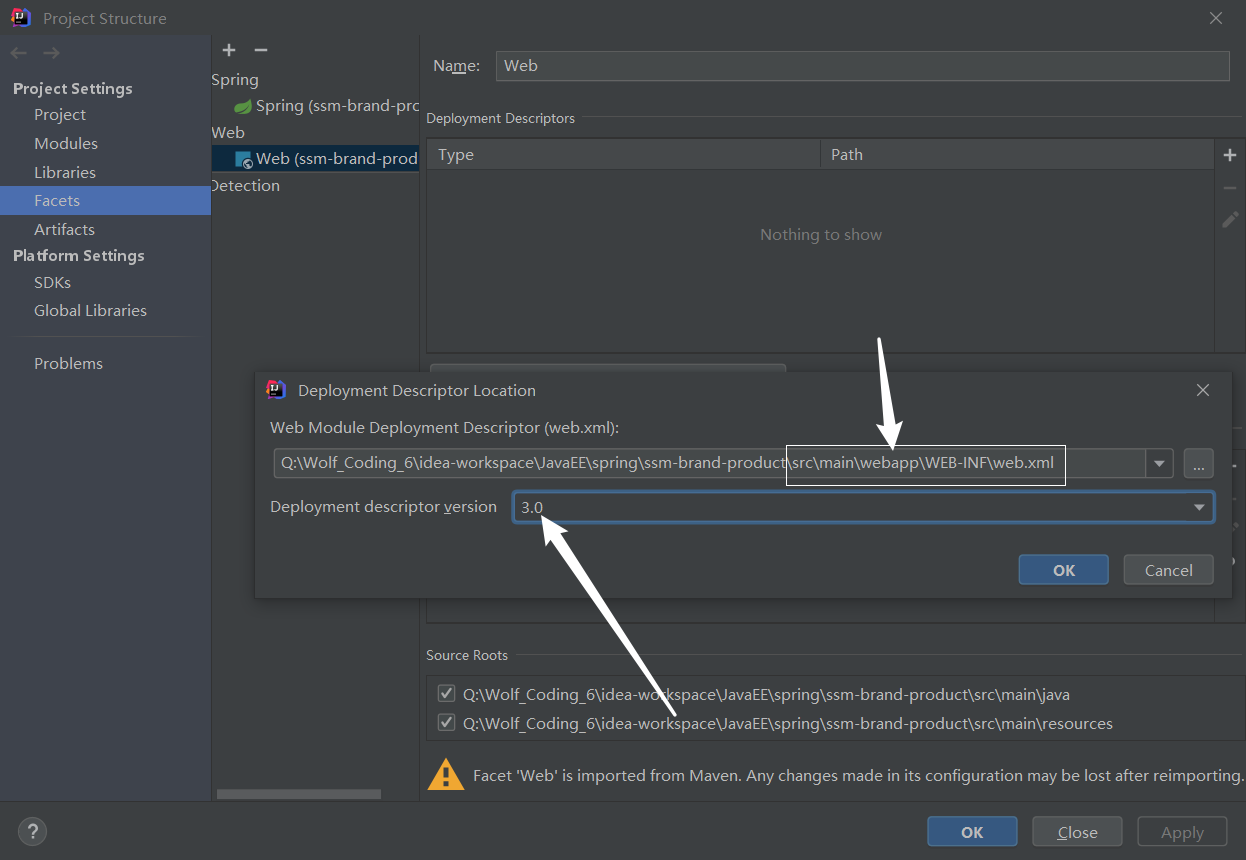Image resolution: width=1246 pixels, height=860 pixels.
Task: Browse for web.xml with ellipsis button
Action: coord(1199,463)
